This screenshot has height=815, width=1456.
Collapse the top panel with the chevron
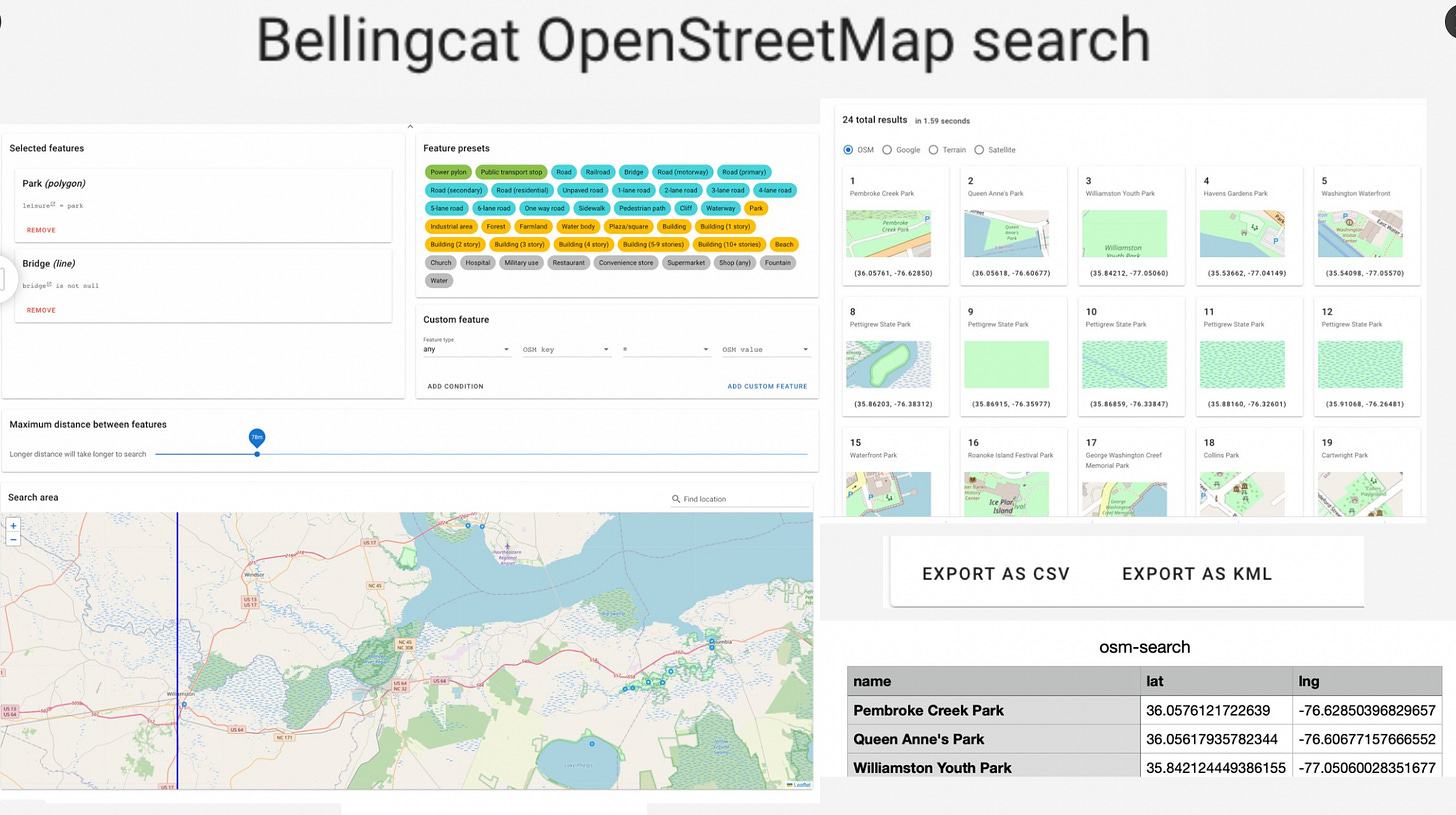click(410, 127)
